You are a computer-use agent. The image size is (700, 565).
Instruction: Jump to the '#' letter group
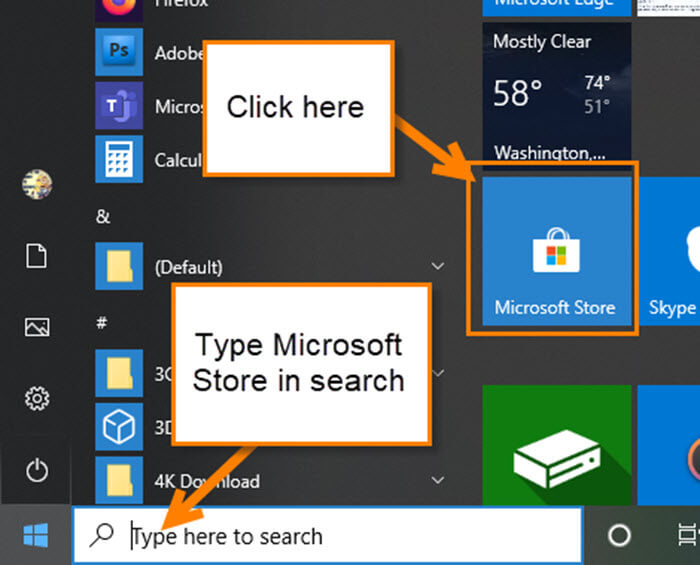click(102, 322)
